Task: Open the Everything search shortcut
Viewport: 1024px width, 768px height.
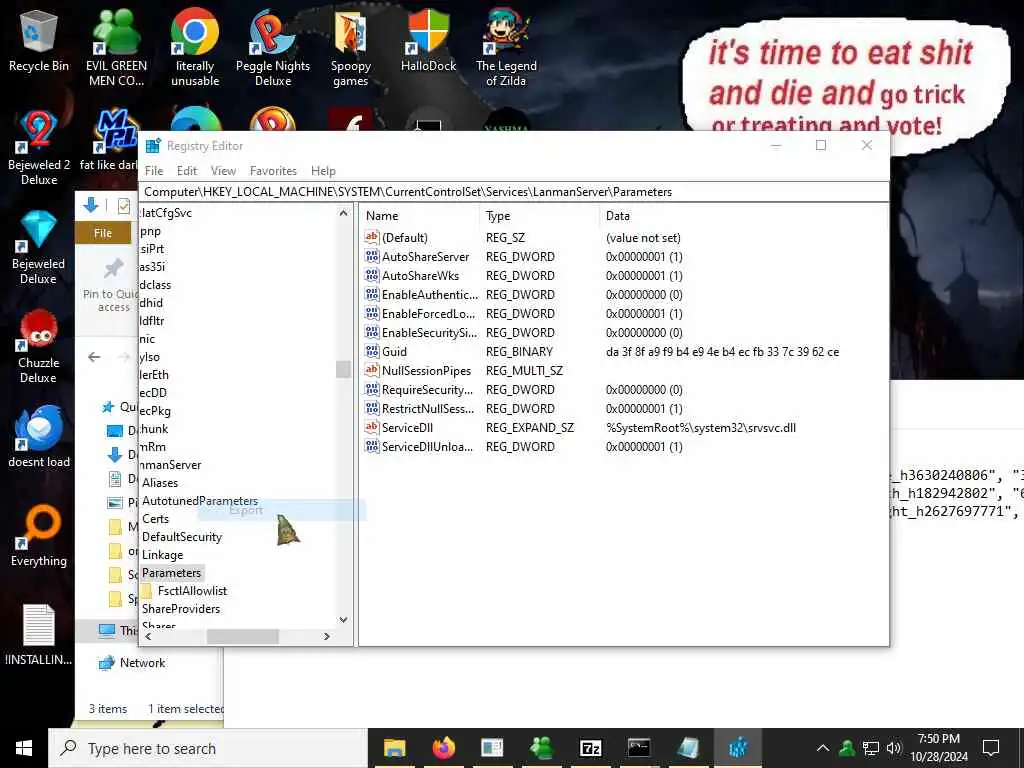Action: pos(39,536)
